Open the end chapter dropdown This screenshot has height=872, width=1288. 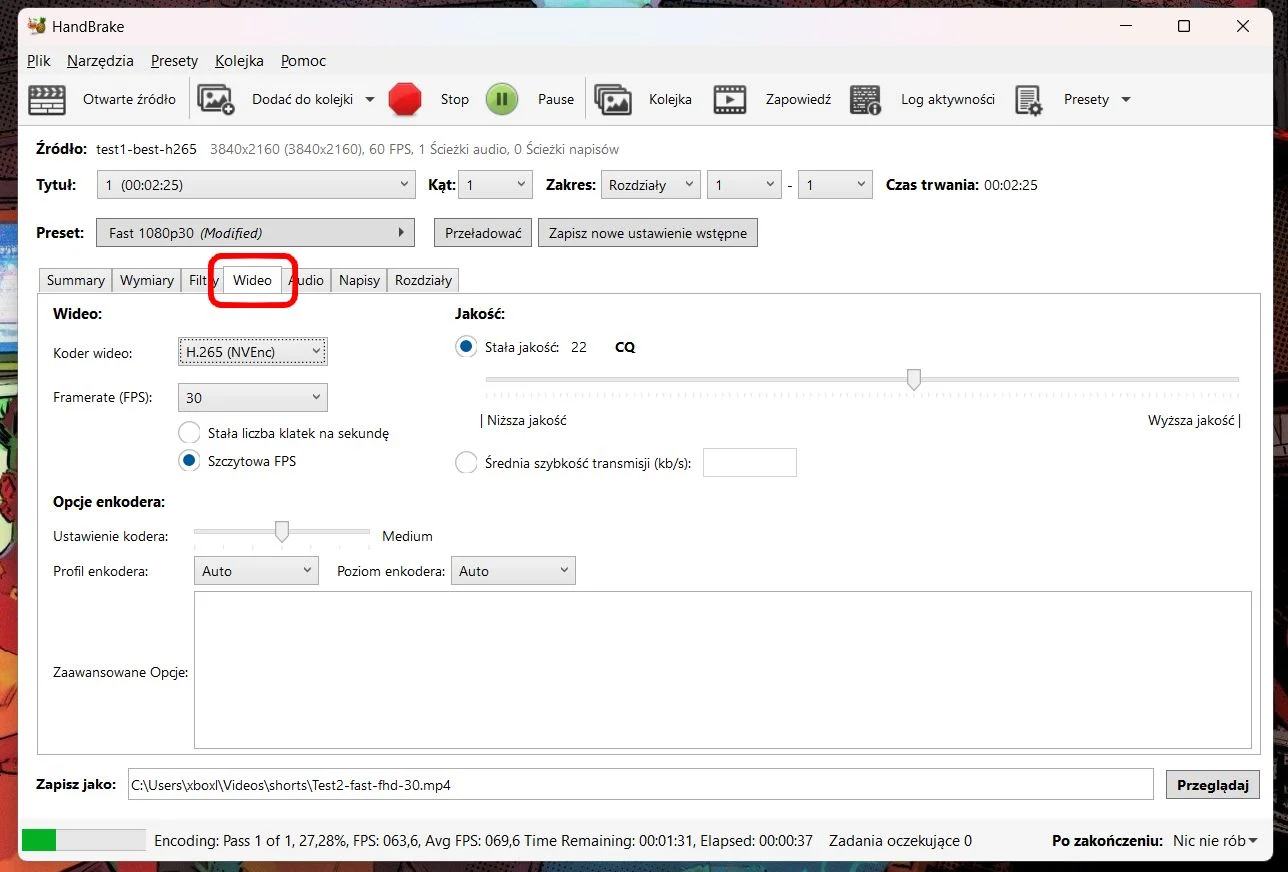(835, 185)
